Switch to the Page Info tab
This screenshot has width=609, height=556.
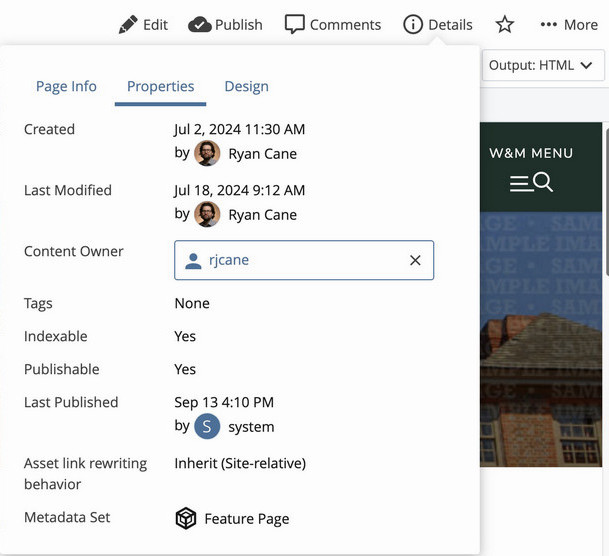tap(66, 86)
